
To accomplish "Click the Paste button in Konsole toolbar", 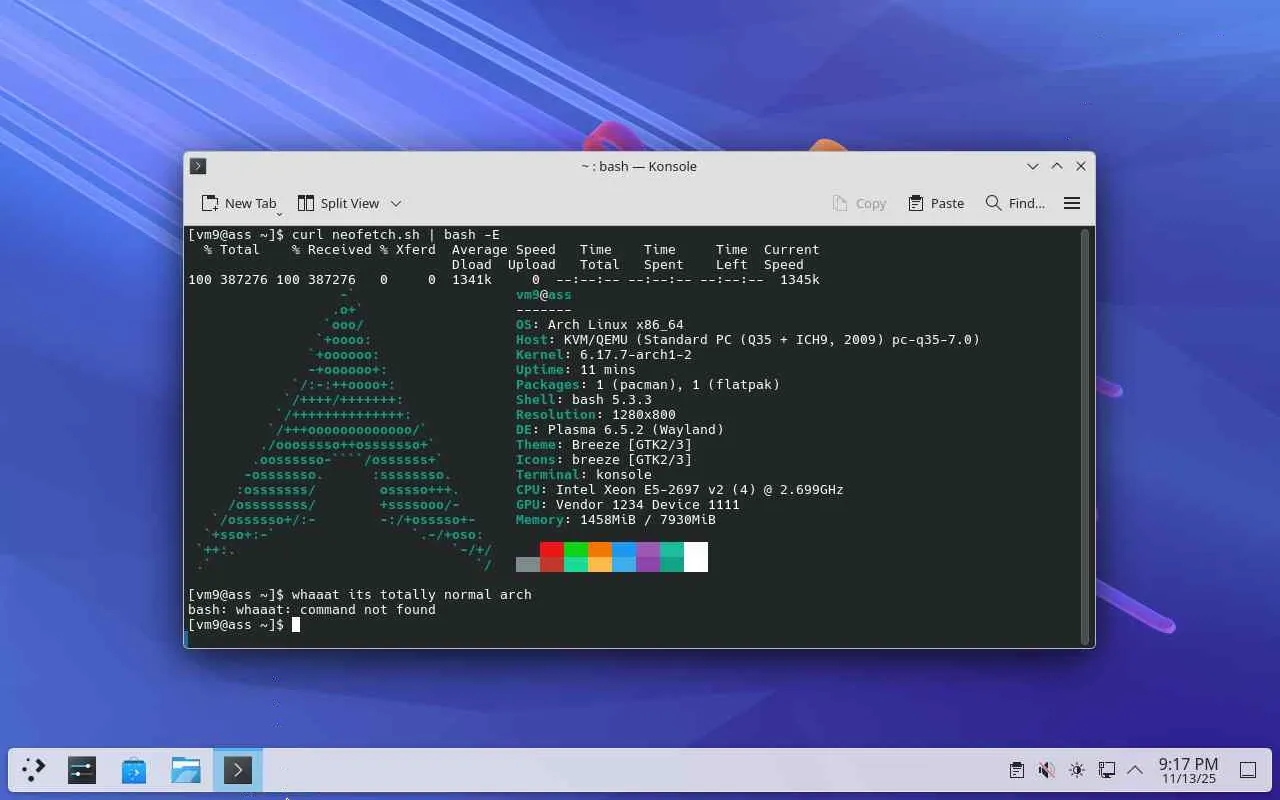I will [936, 203].
